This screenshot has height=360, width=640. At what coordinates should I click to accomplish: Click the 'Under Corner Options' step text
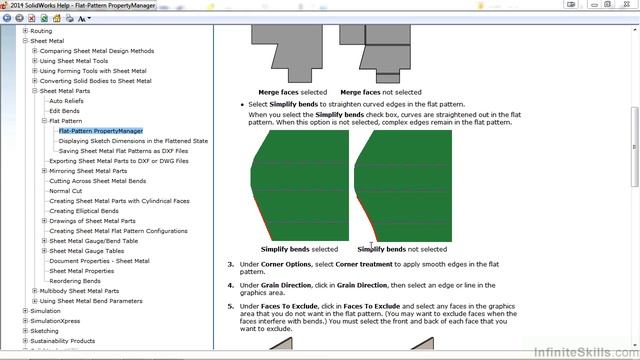coord(369,268)
